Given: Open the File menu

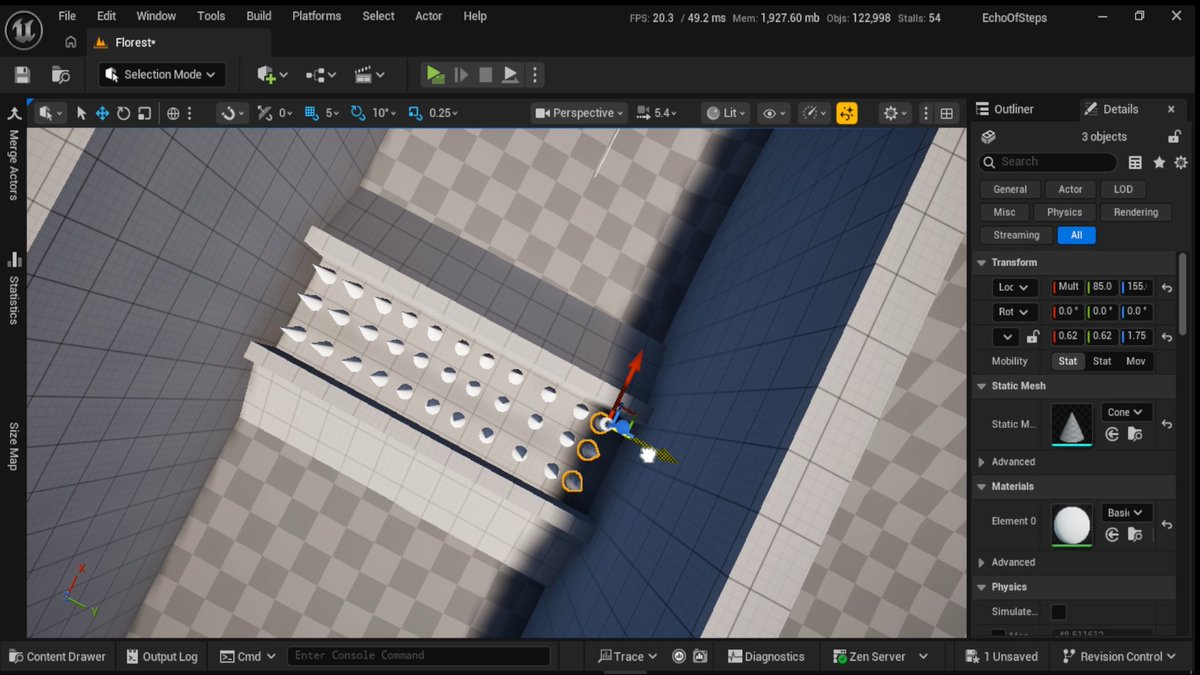Looking at the screenshot, I should 67,16.
